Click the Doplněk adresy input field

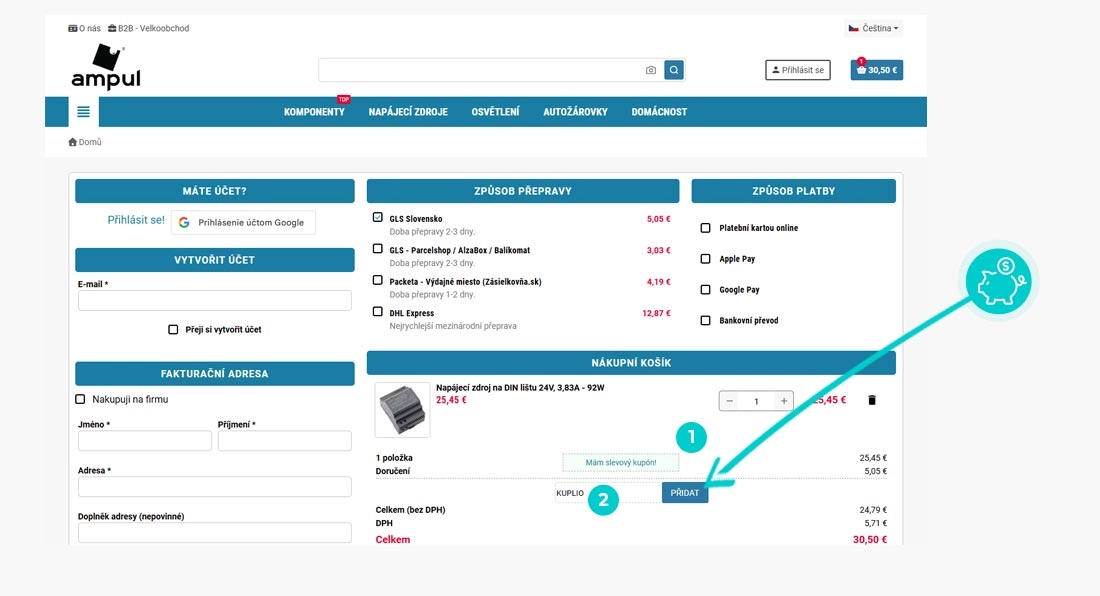(215, 532)
